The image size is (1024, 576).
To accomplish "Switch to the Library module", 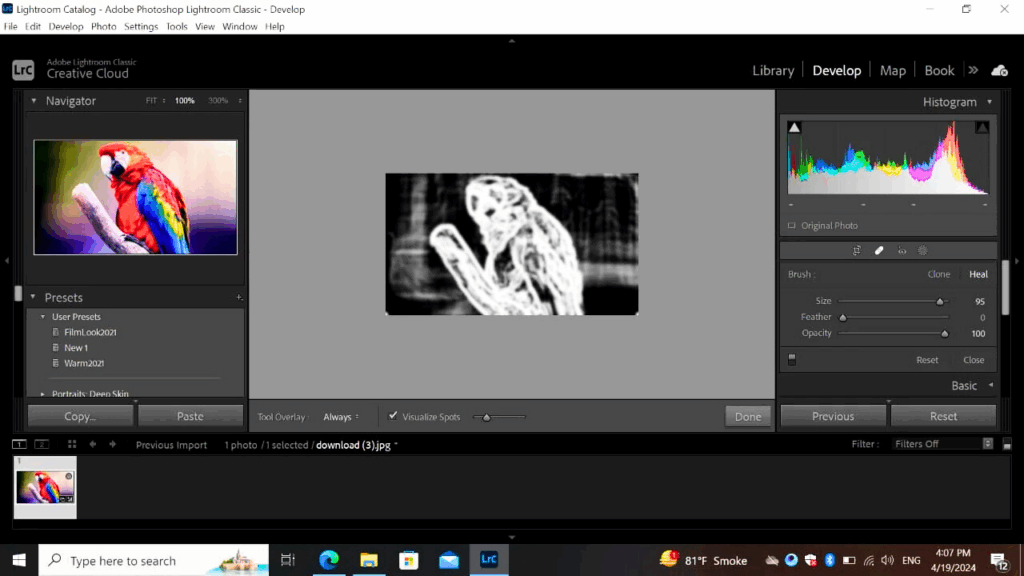I will (773, 71).
